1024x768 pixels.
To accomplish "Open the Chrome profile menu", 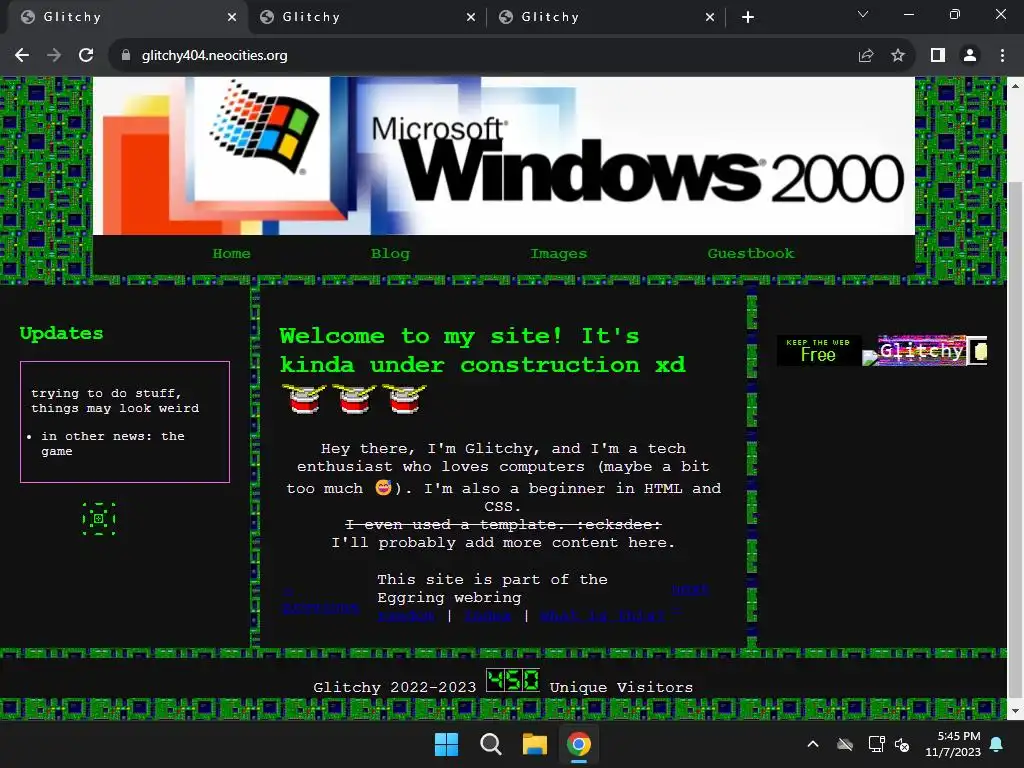I will click(x=970, y=56).
